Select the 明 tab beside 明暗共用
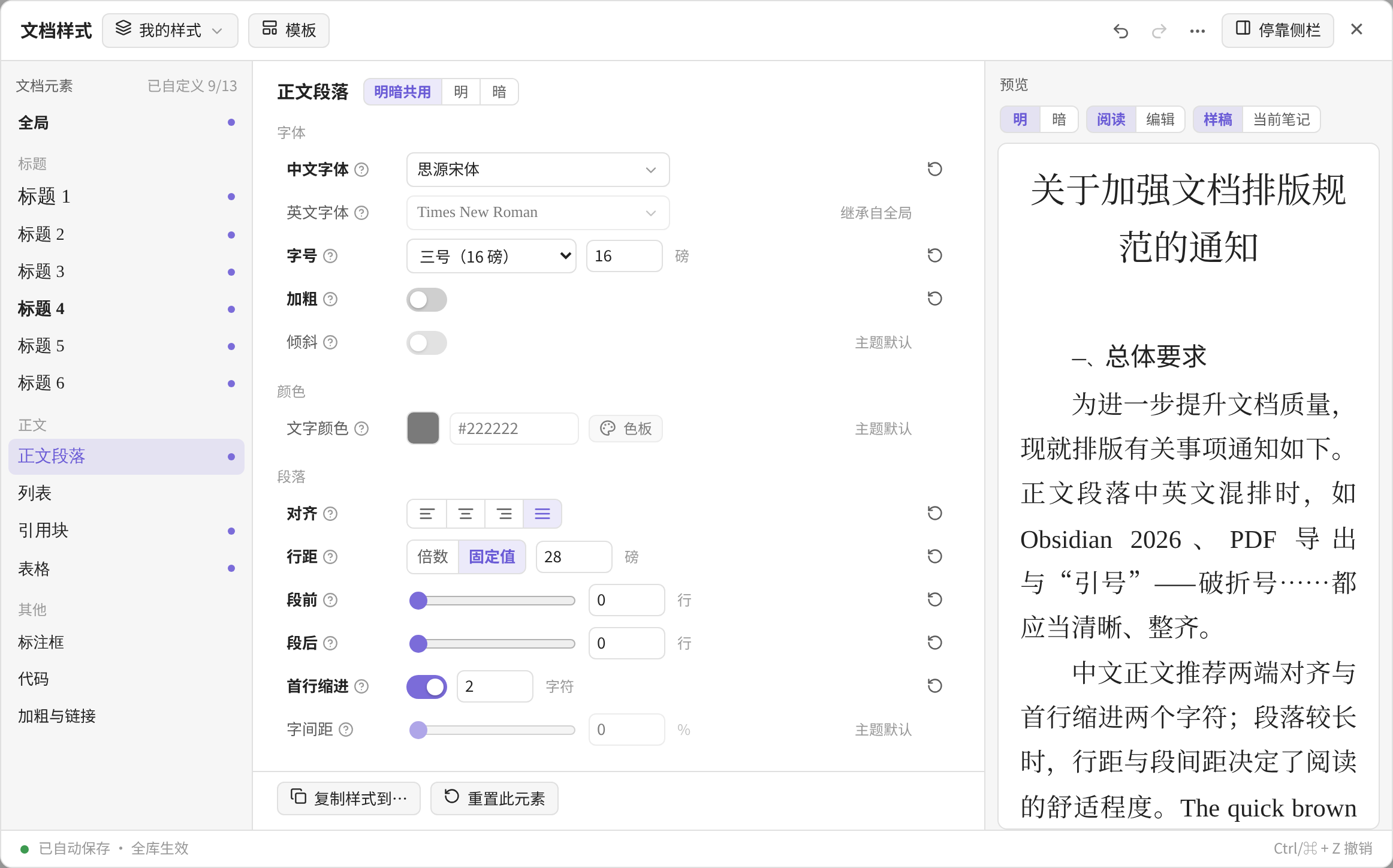This screenshot has height=868, width=1393. click(x=461, y=92)
